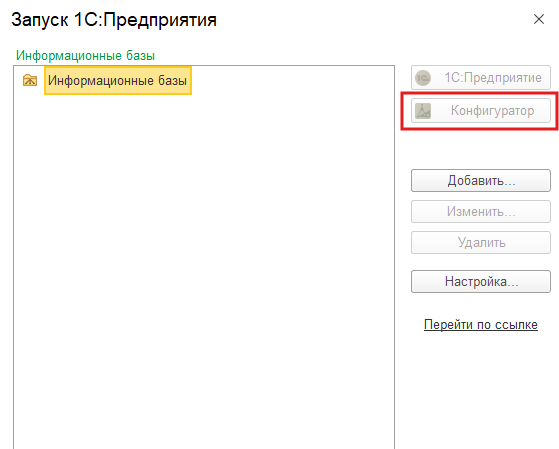
Task: Launch 1С:Предприятие mode
Action: [x=481, y=77]
